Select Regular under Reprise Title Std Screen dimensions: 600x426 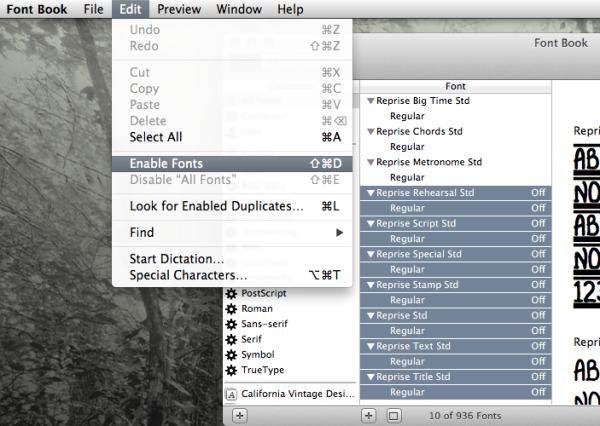(455, 392)
